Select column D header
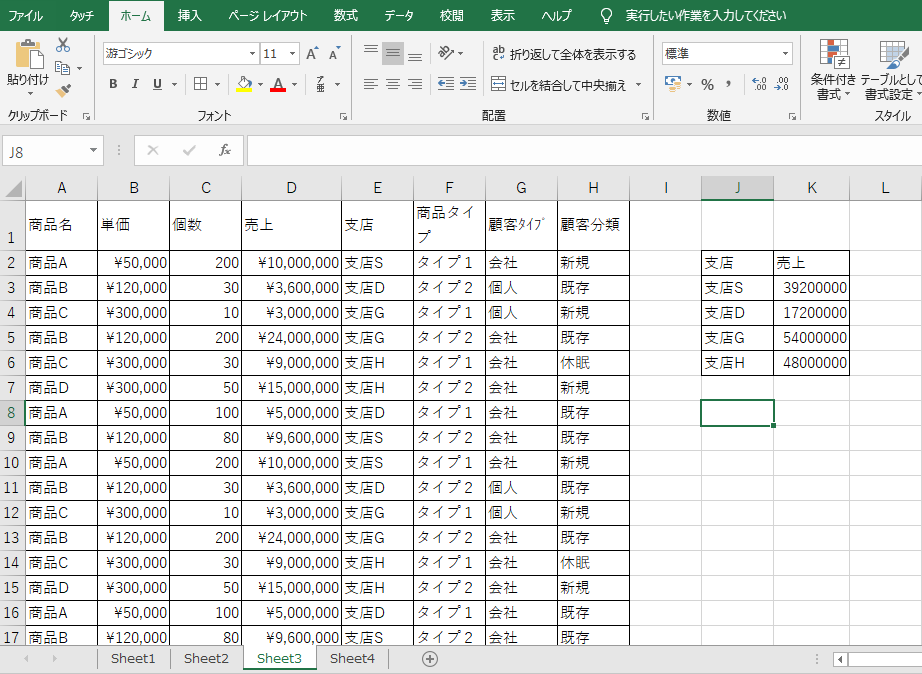Viewport: 922px width, 674px height. [291, 188]
